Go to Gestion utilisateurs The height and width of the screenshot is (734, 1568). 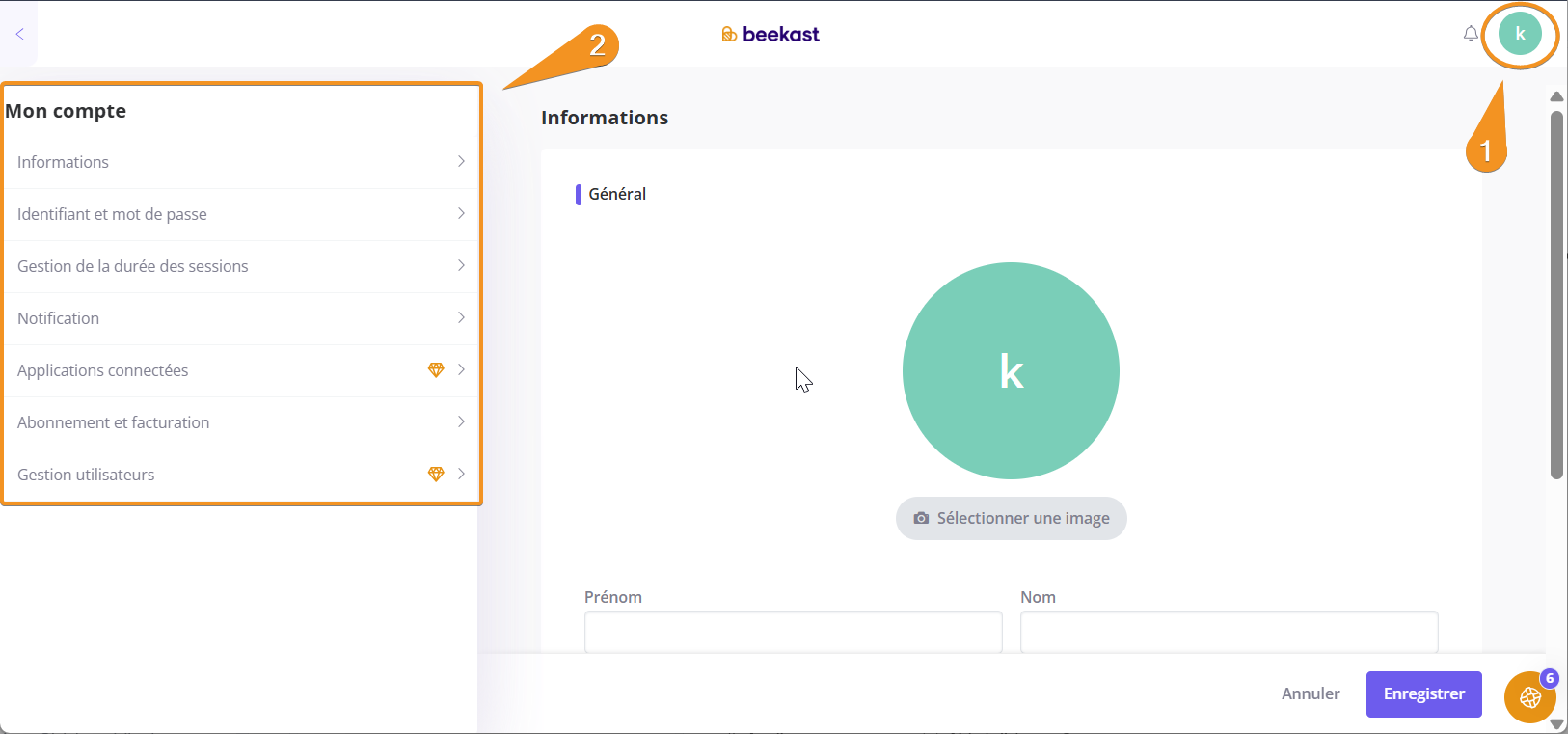[86, 475]
